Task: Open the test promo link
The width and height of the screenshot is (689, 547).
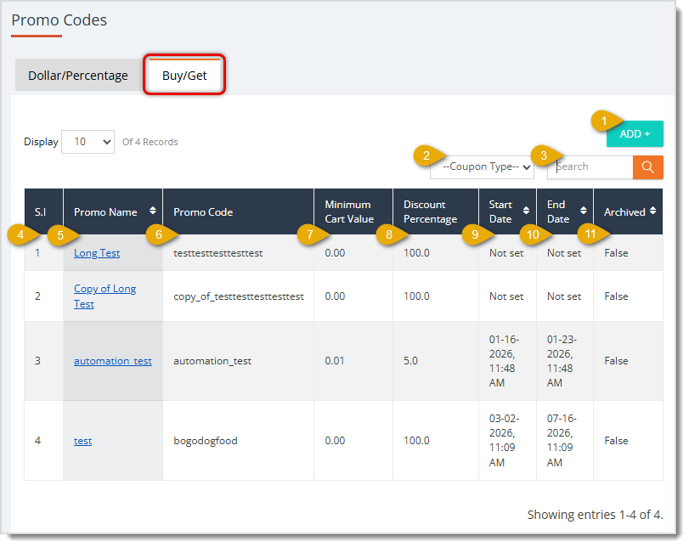Action: 83,441
